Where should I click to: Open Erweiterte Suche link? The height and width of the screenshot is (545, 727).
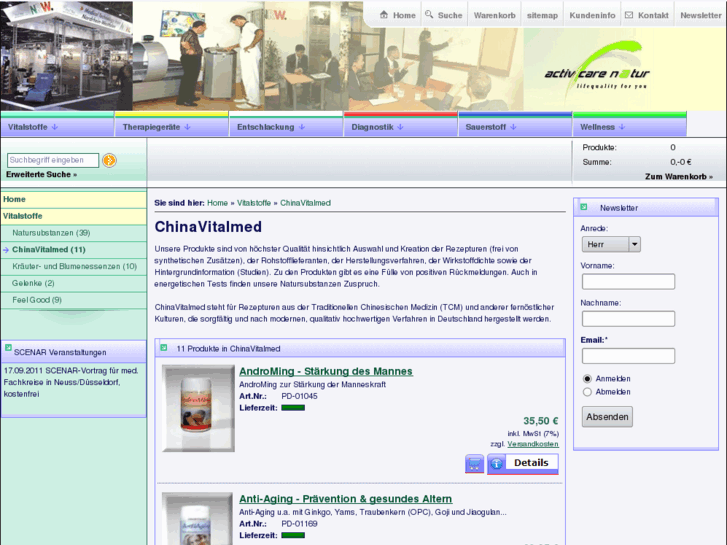pyautogui.click(x=41, y=174)
